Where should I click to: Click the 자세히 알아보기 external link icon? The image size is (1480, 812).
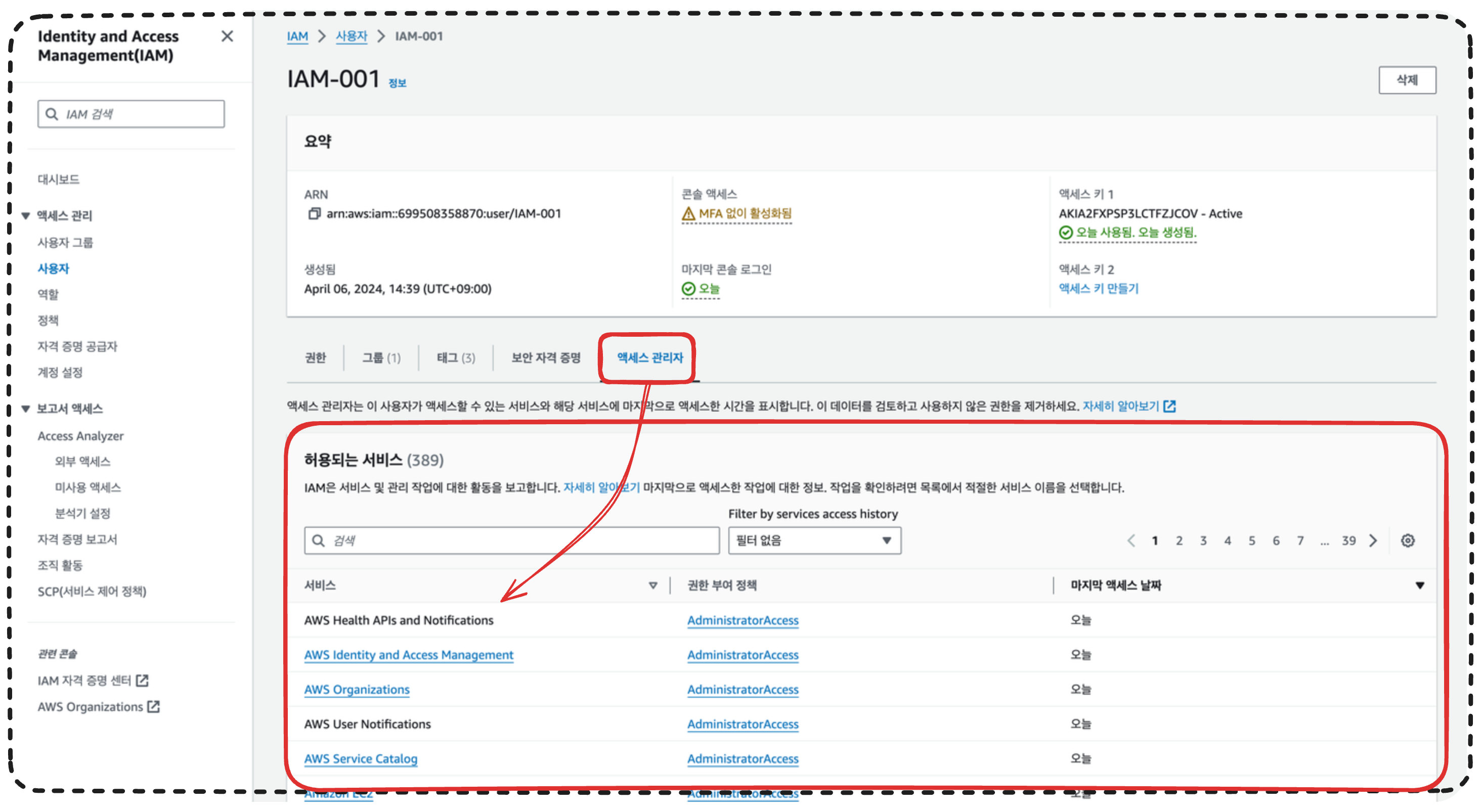click(x=1168, y=407)
